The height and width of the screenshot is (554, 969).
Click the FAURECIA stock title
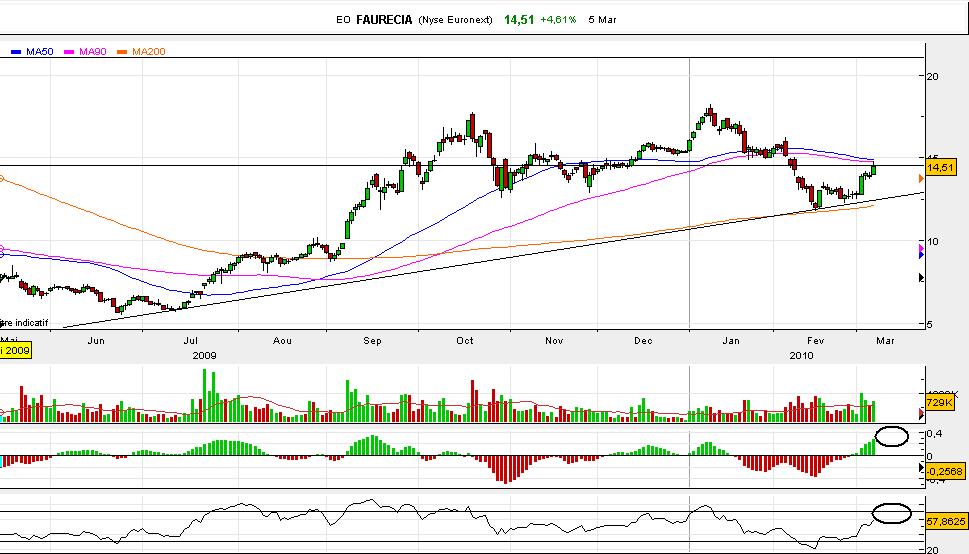click(x=384, y=20)
